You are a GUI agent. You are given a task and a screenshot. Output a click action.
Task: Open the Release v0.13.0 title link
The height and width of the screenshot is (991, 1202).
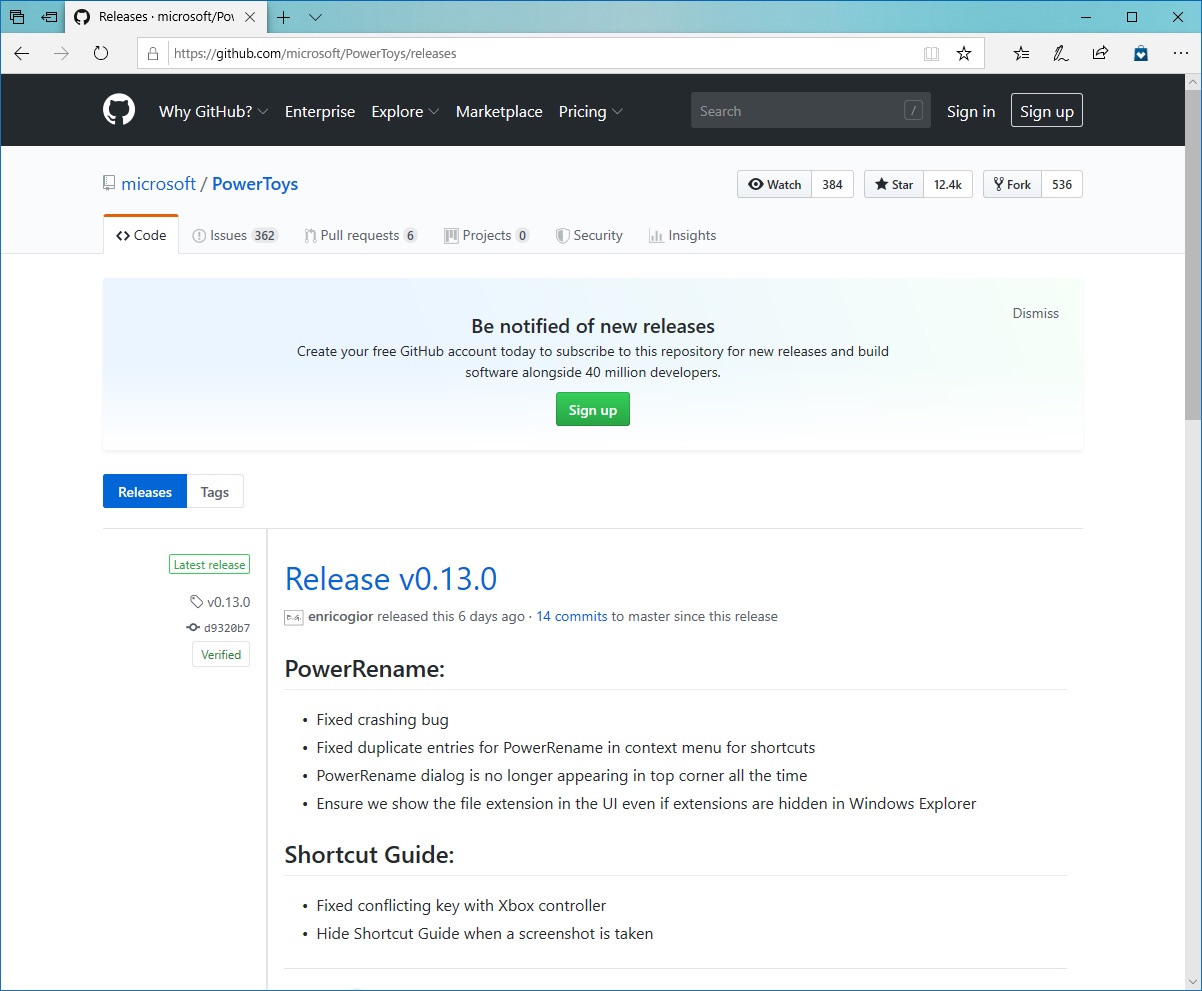tap(391, 579)
